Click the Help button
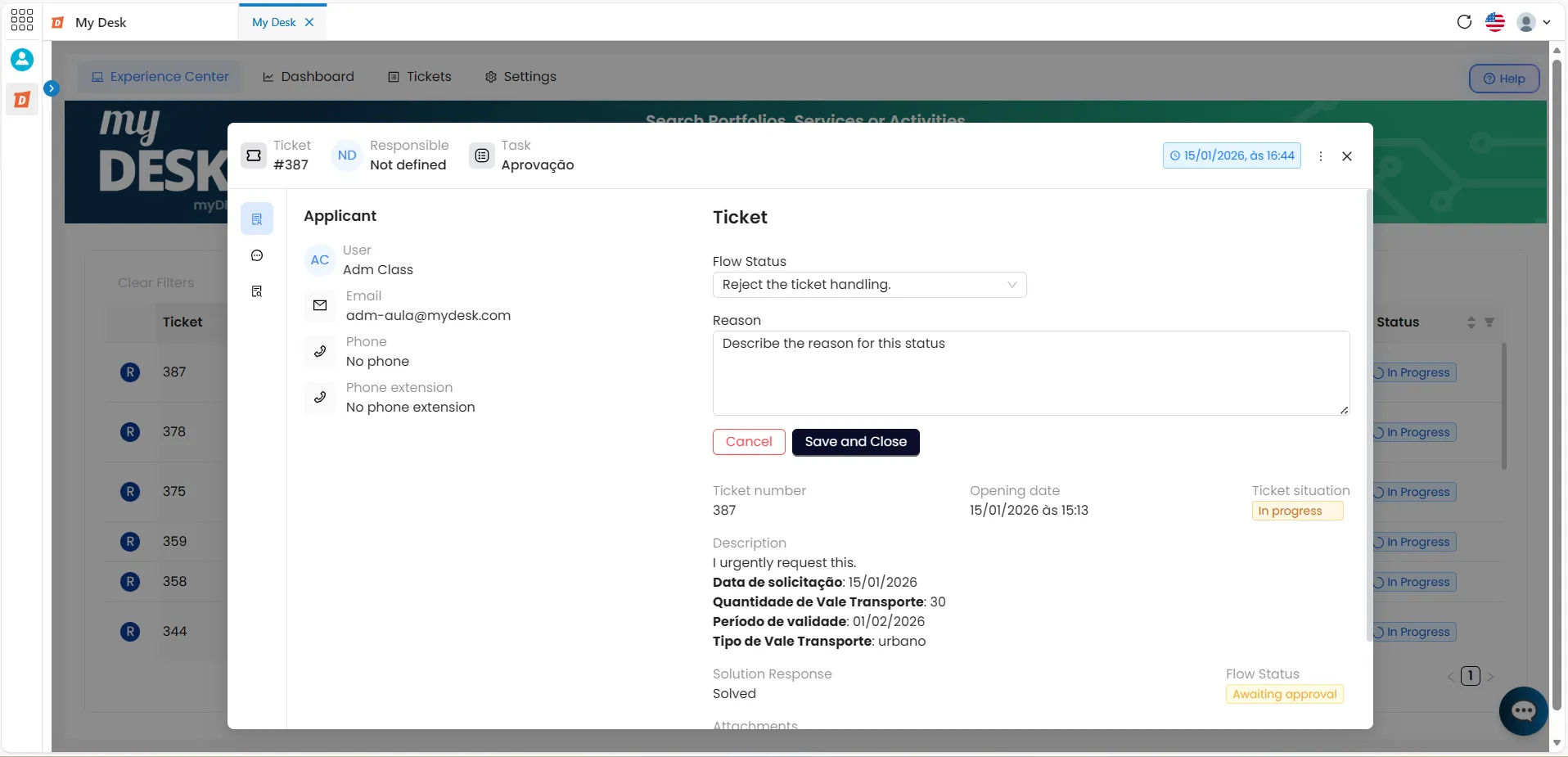Image resolution: width=1568 pixels, height=757 pixels. pos(1504,79)
